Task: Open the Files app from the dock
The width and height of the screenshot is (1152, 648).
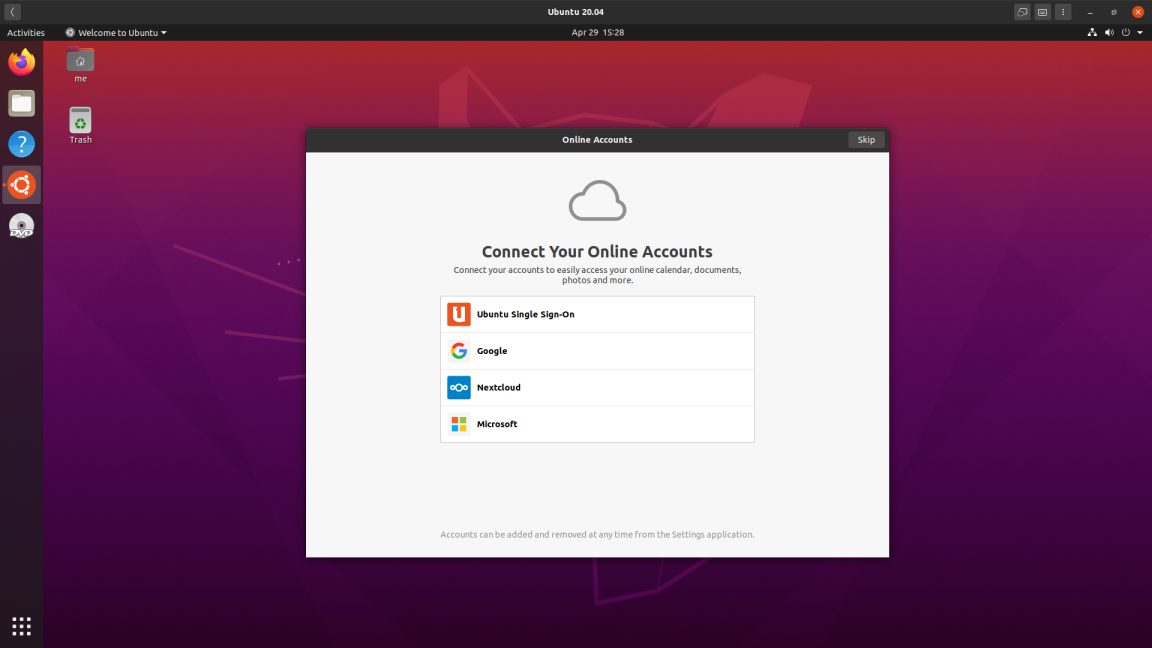Action: tap(21, 103)
